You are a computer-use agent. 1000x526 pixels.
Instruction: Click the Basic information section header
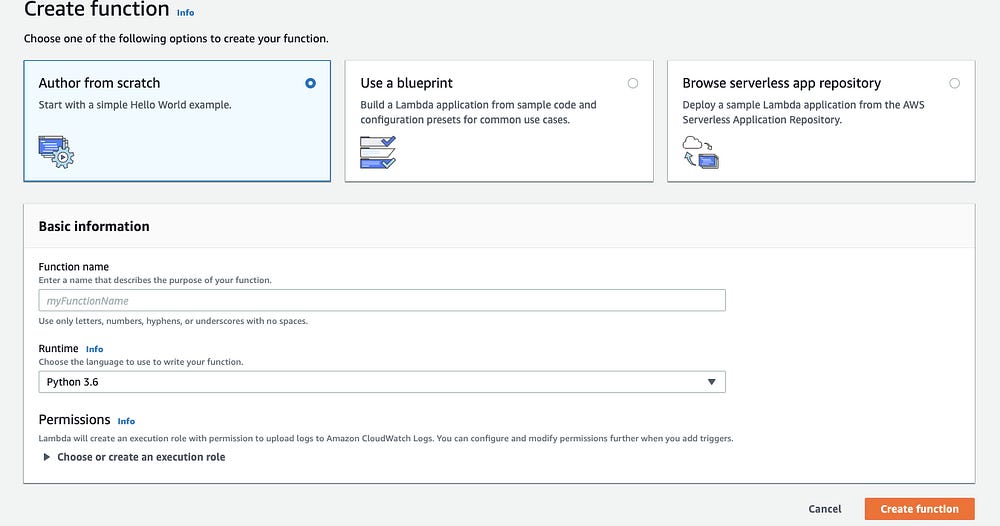coord(94,226)
